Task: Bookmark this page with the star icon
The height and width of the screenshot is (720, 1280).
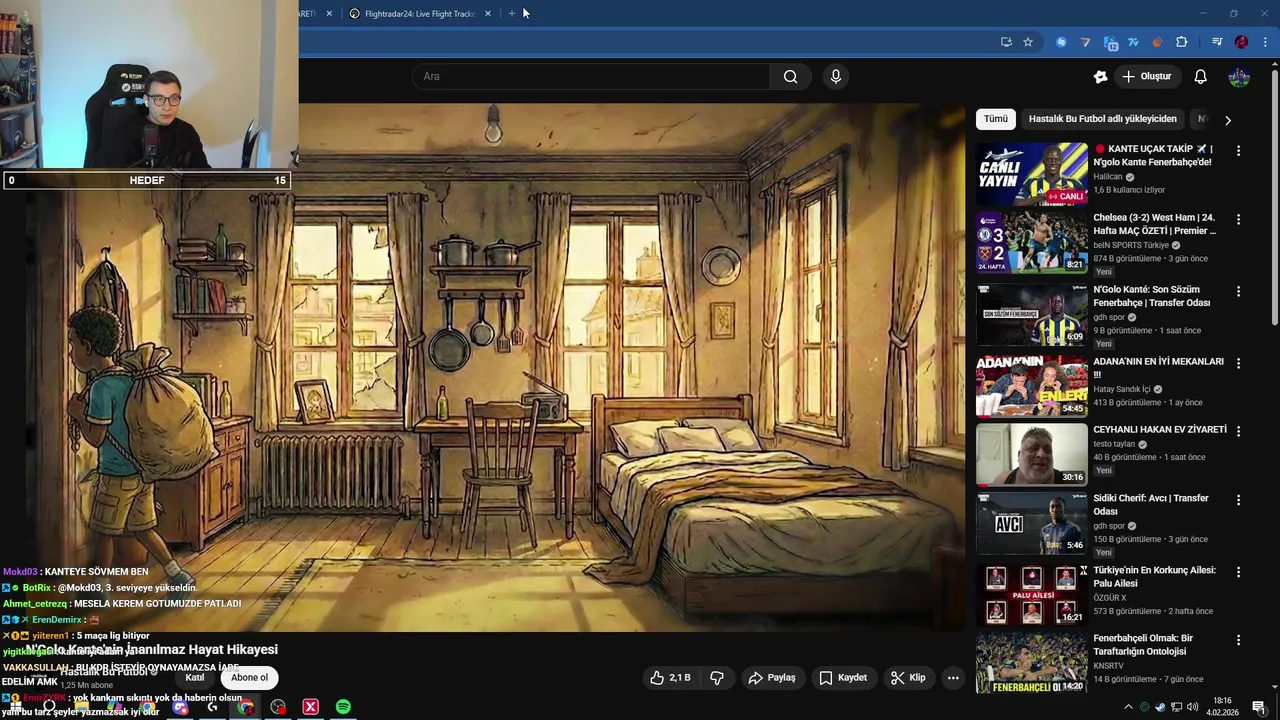Action: (x=1027, y=42)
